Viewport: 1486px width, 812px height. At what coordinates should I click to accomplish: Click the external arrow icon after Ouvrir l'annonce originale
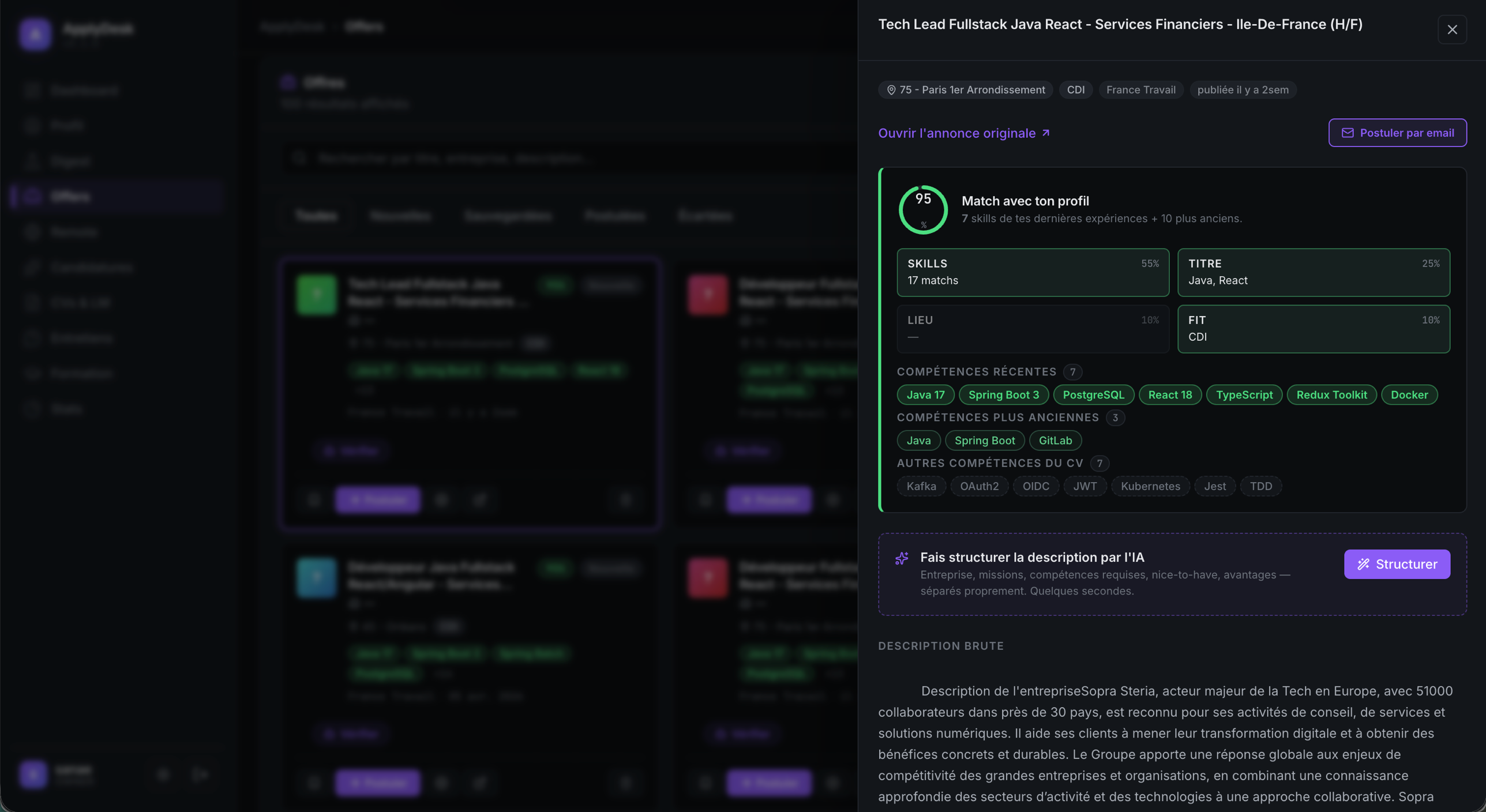[x=1046, y=133]
